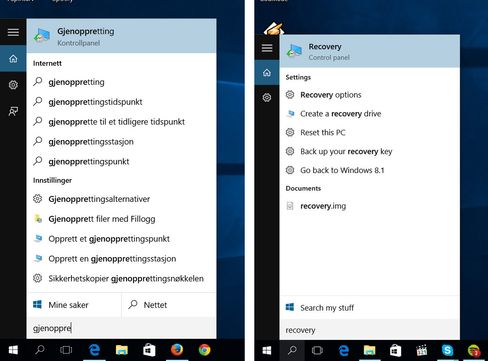Open hamburger menu in Norwegian search panel
The height and width of the screenshot is (361, 488).
pyautogui.click(x=13, y=32)
